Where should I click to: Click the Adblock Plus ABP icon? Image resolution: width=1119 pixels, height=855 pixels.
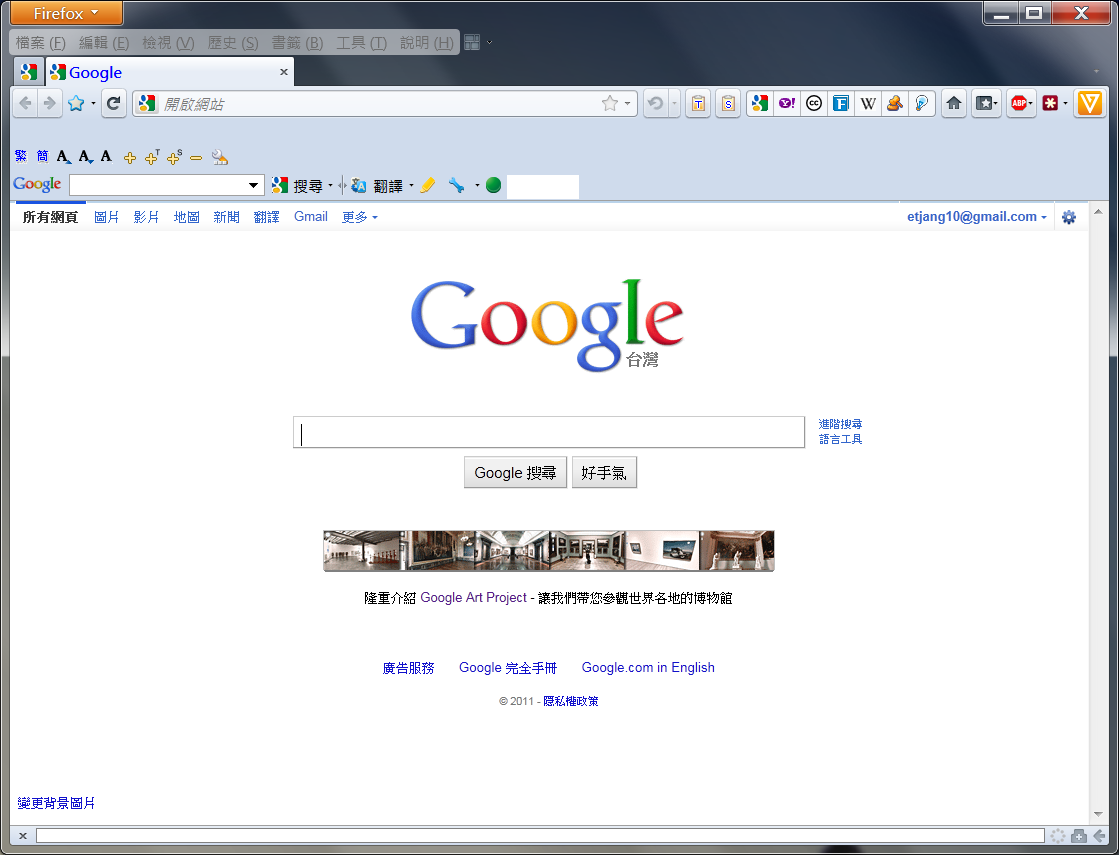pos(1018,103)
